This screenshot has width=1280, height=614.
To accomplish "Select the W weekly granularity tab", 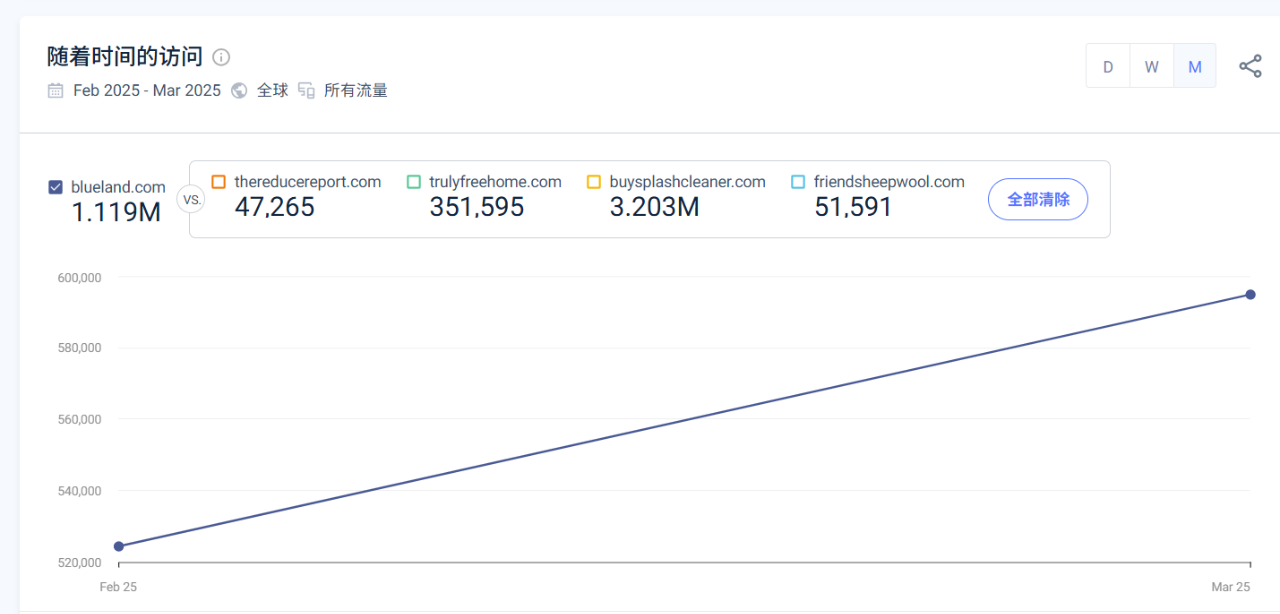I will [1151, 67].
